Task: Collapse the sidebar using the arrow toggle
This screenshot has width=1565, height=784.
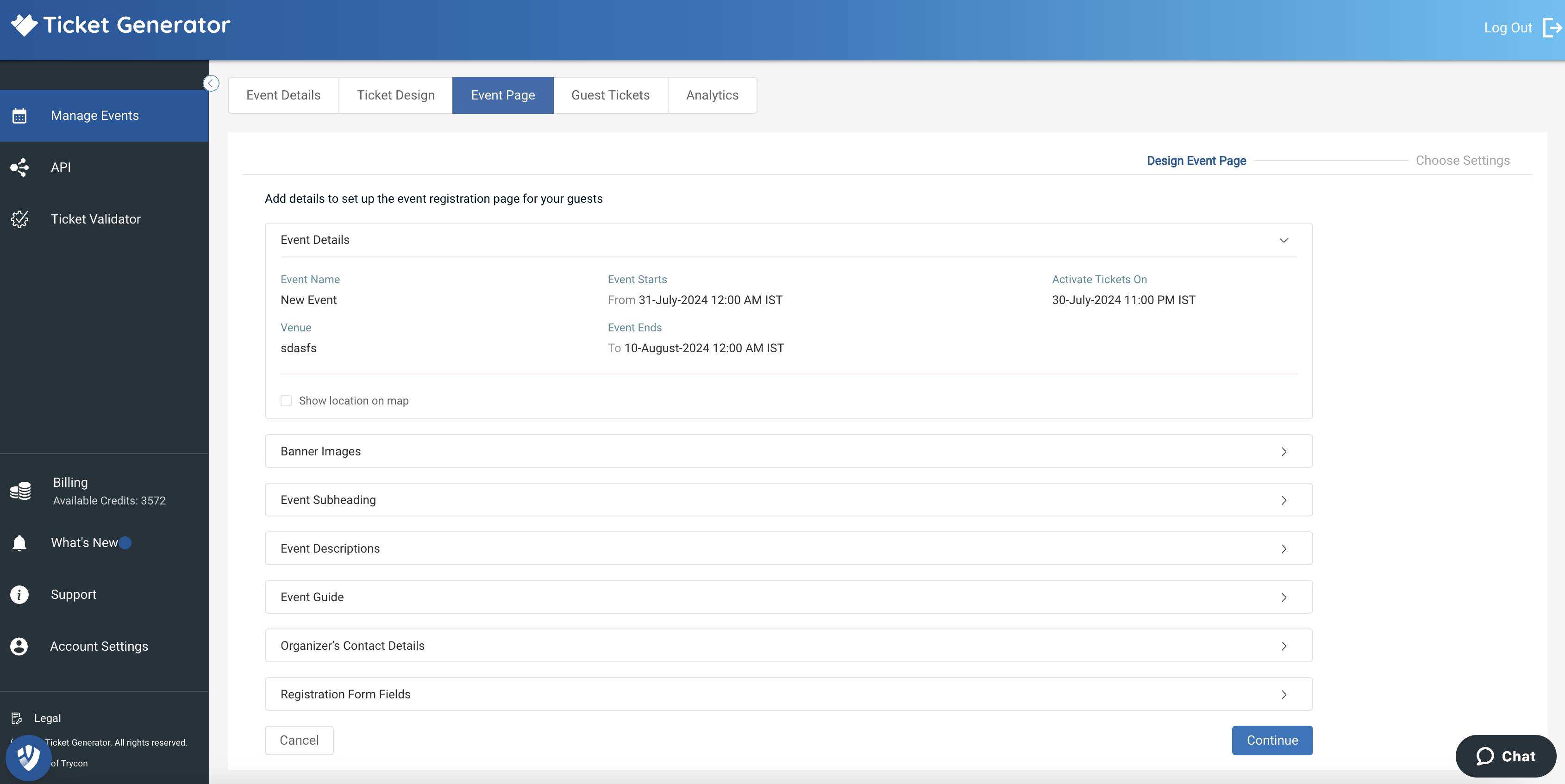Action: [211, 83]
